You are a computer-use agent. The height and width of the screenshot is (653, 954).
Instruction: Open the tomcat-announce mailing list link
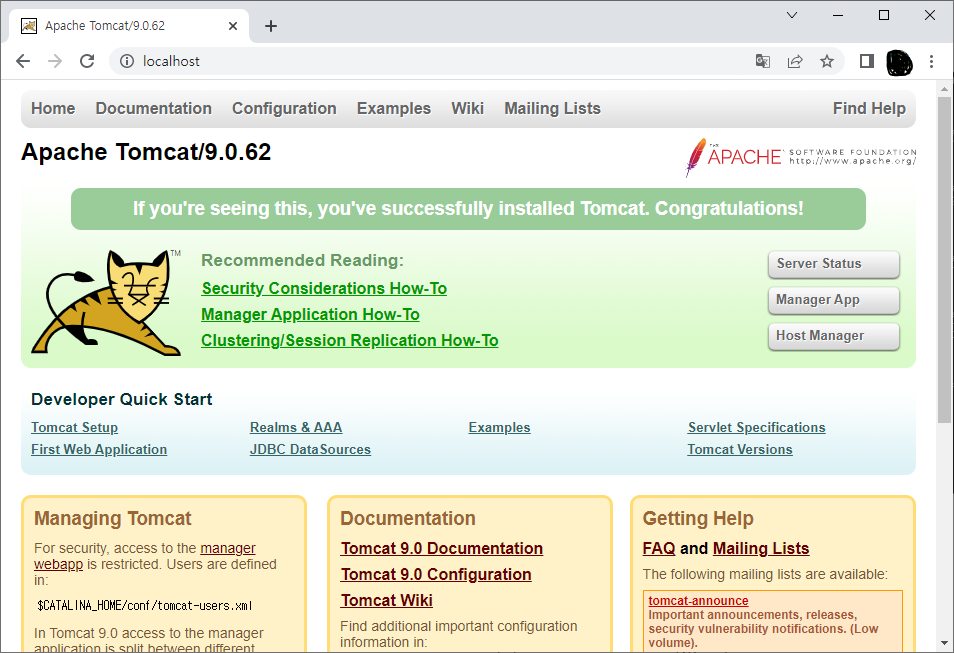click(x=698, y=601)
